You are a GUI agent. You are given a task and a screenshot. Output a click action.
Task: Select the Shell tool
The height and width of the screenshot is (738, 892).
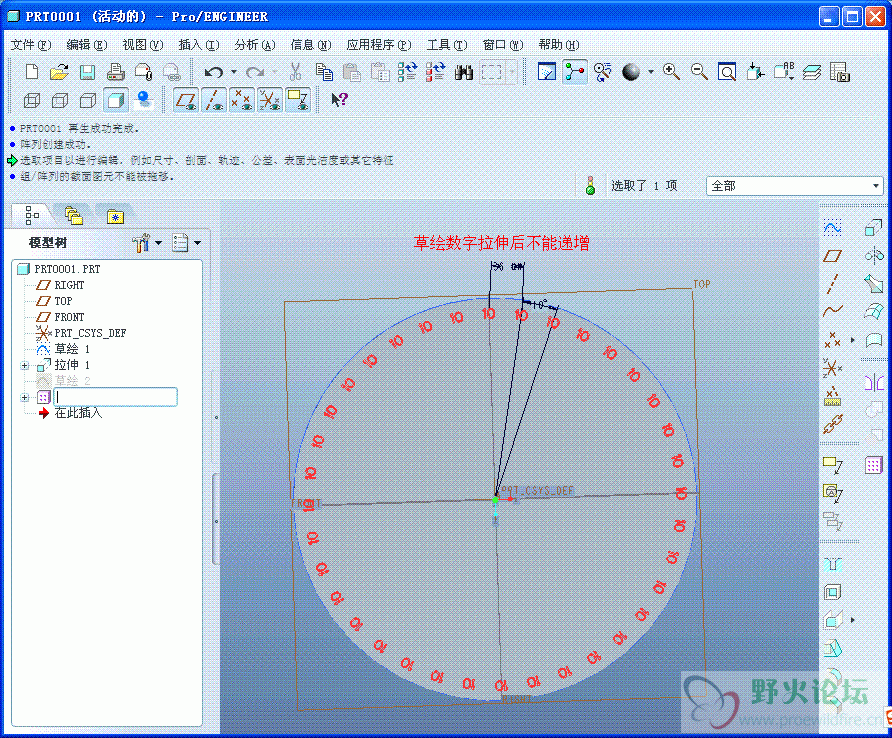click(832, 592)
